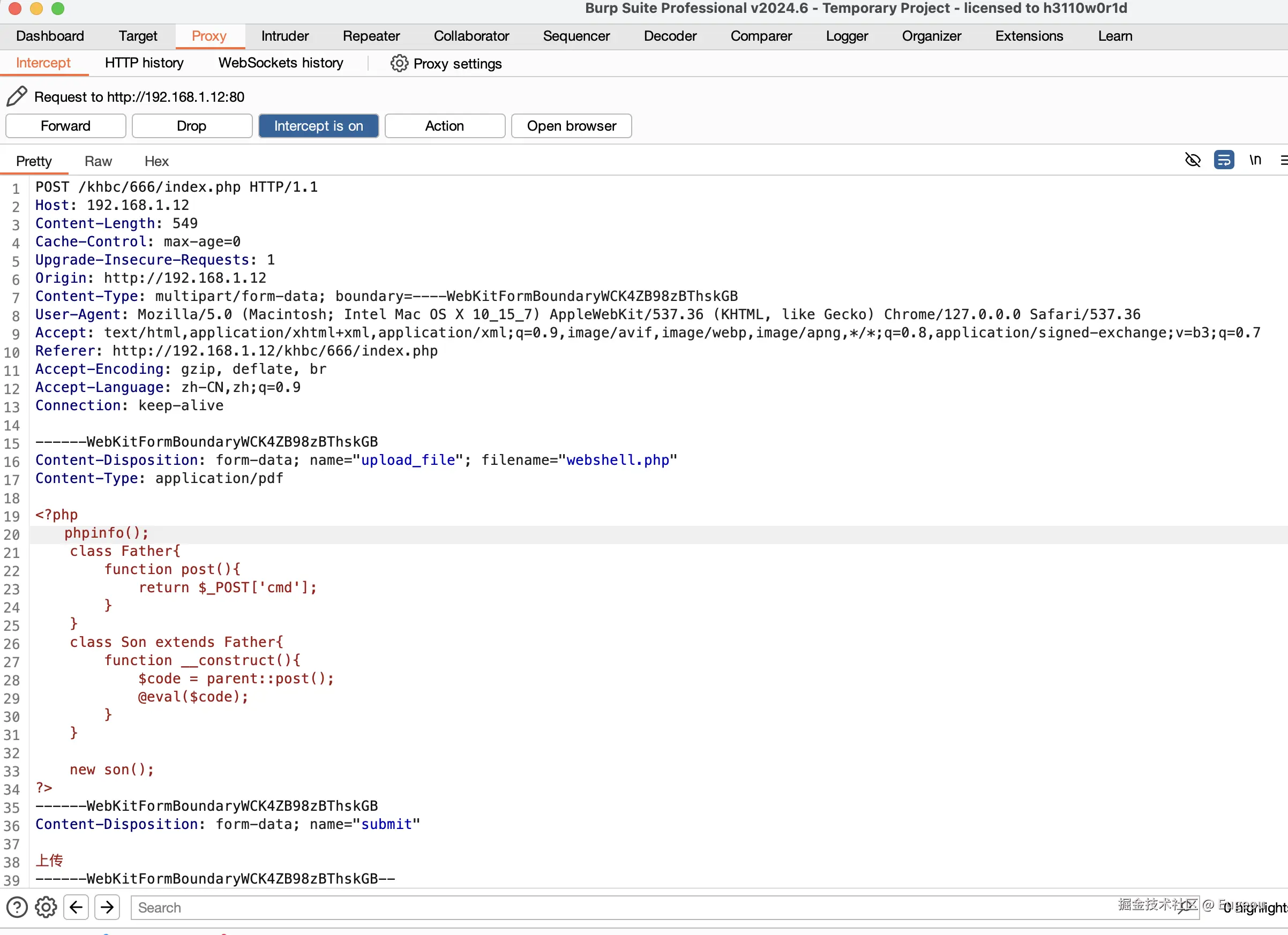Forward the intercepted request
Screen dimensions: 1288x935
[65, 126]
